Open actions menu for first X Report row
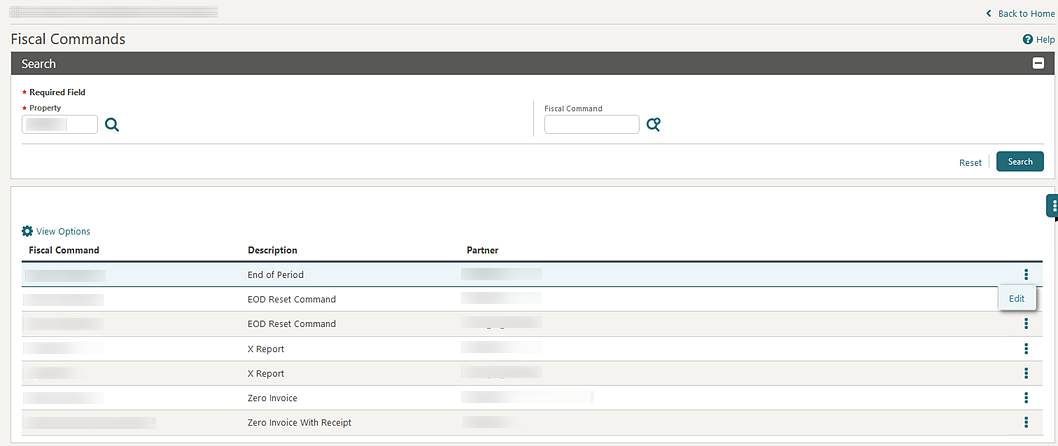Viewport: 1058px width, 446px height. 1026,349
